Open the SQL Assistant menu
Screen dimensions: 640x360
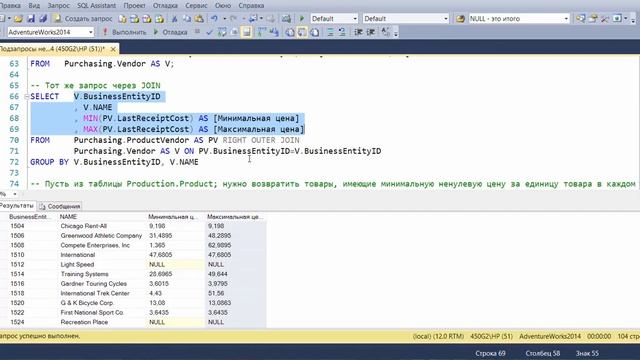tap(96, 6)
